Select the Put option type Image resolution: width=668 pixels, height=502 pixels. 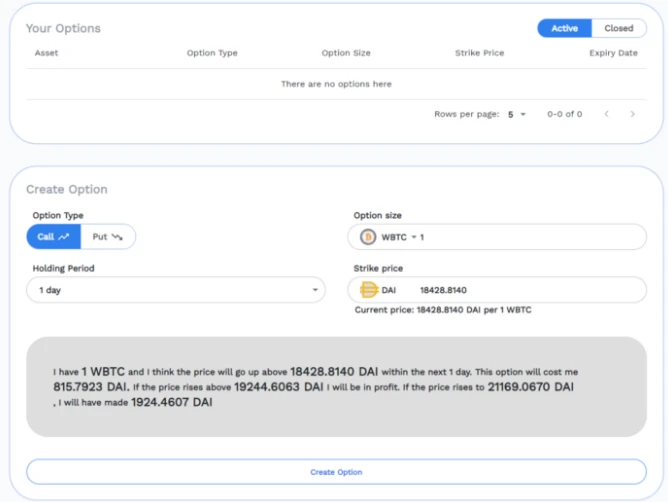click(108, 237)
